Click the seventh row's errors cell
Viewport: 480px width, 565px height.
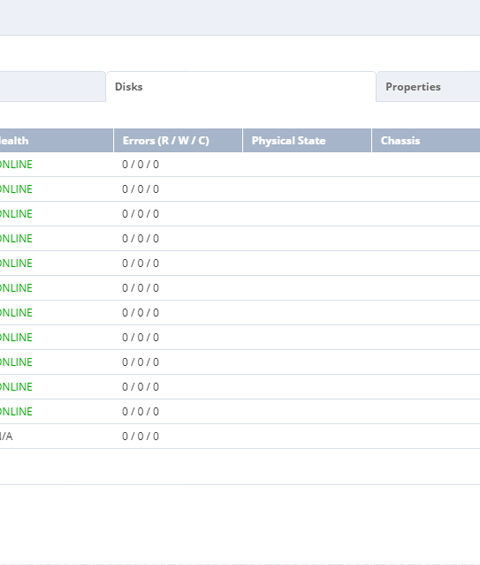click(x=178, y=313)
